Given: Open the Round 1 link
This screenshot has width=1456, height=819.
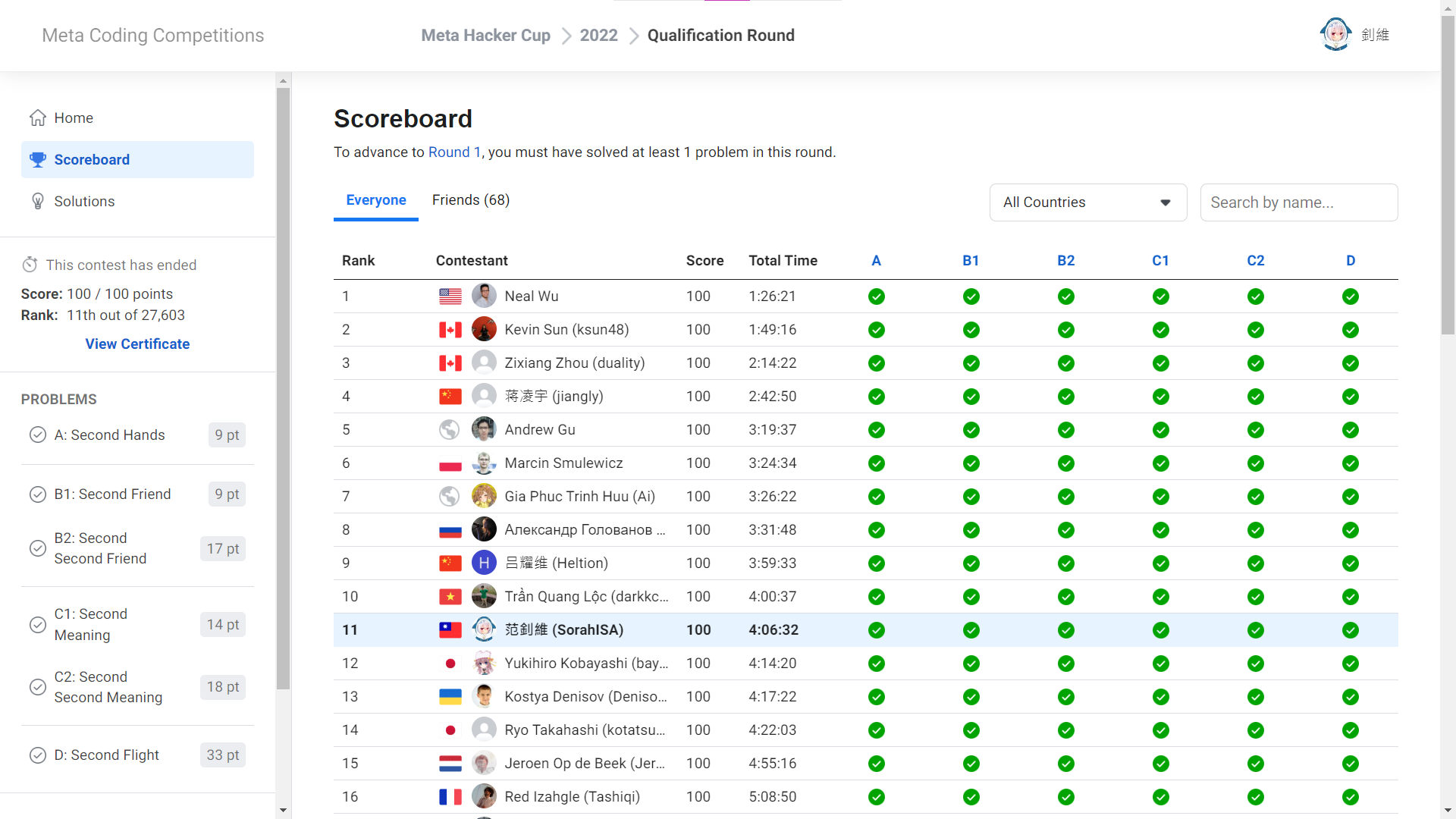Looking at the screenshot, I should tap(454, 152).
